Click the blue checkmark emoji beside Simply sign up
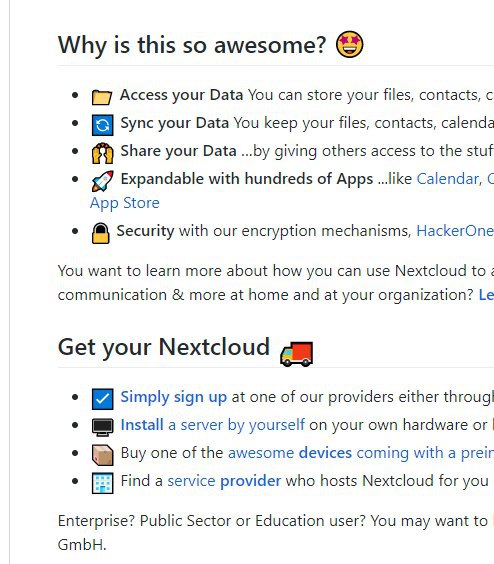This screenshot has height=564, width=494. pos(103,399)
